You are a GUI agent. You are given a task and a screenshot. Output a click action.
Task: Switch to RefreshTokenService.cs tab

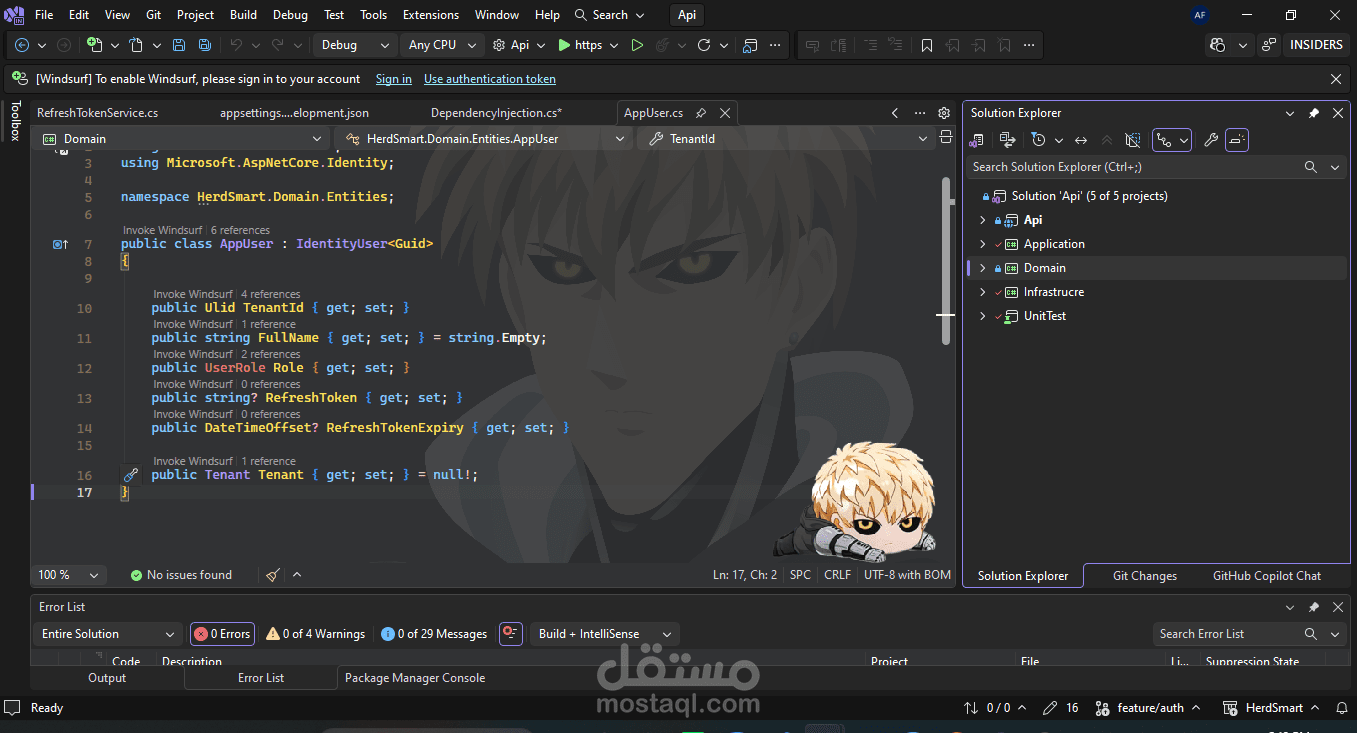97,113
